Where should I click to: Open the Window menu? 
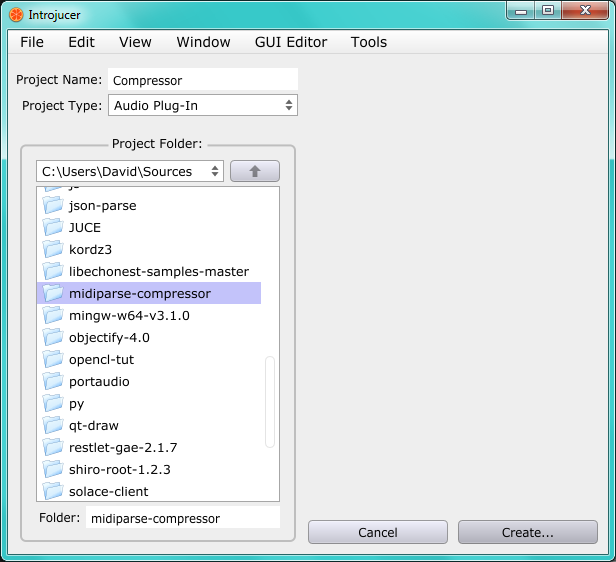point(203,42)
